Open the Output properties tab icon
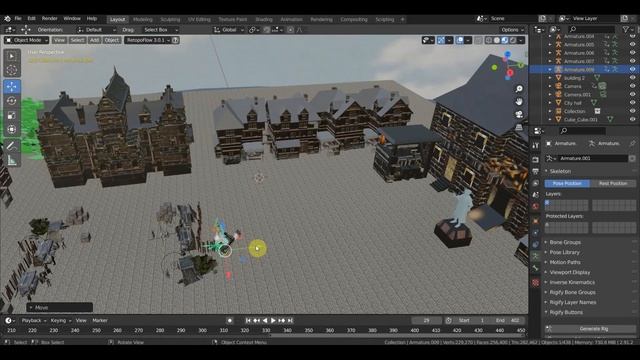640x360 pixels. 536,171
